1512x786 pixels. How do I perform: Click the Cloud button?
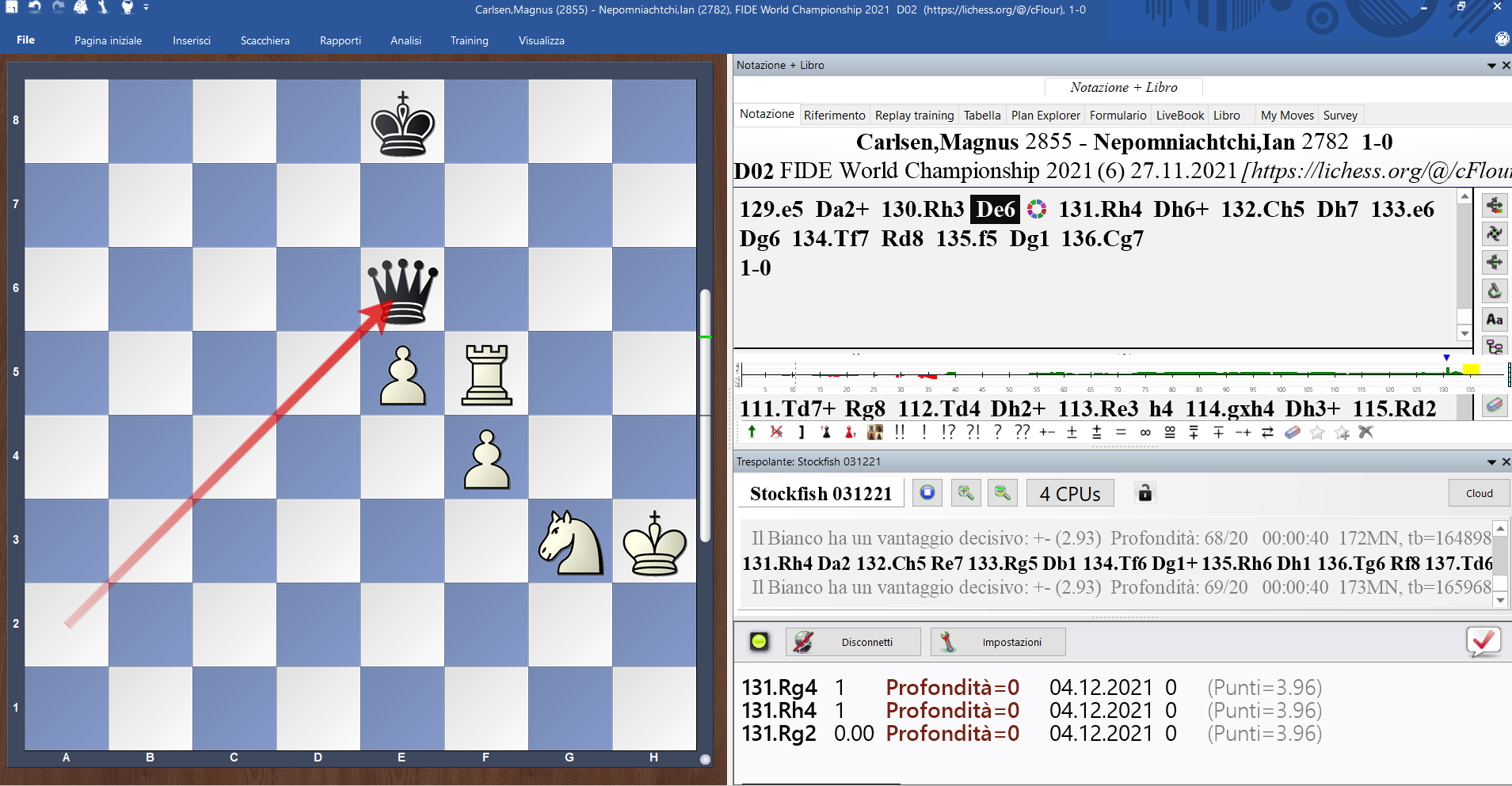point(1479,493)
